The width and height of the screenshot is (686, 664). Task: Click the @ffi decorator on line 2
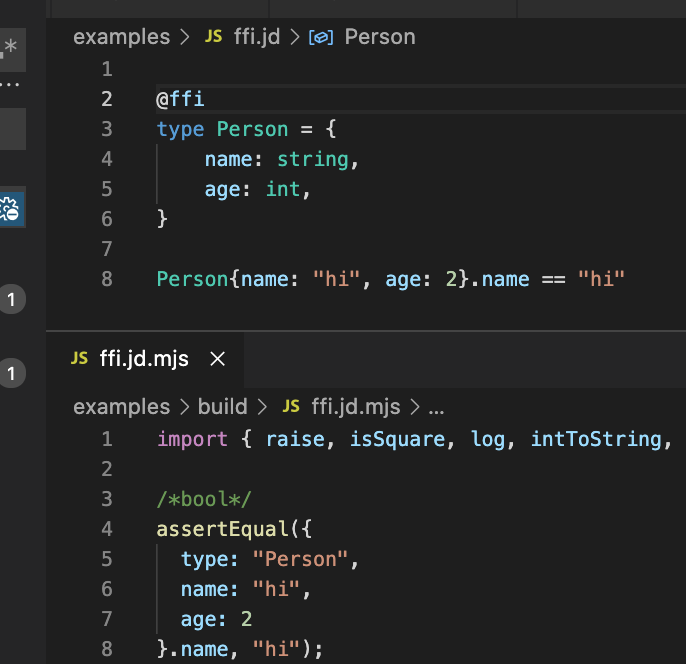180,99
